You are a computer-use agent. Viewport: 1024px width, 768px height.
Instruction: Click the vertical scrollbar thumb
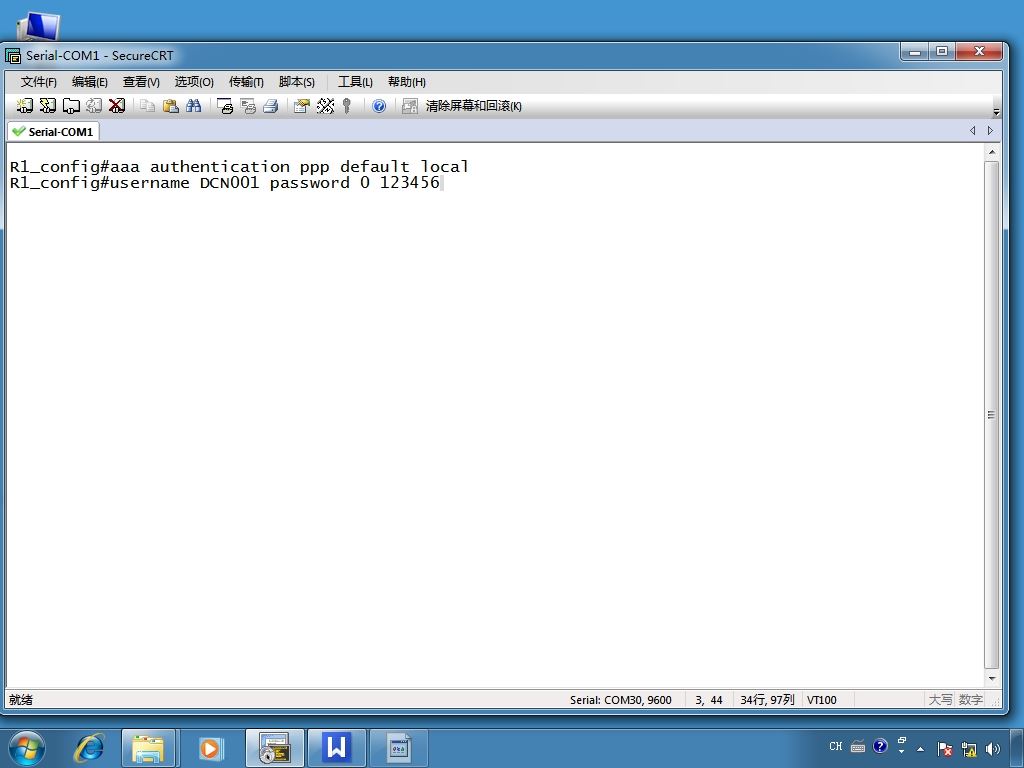click(992, 415)
